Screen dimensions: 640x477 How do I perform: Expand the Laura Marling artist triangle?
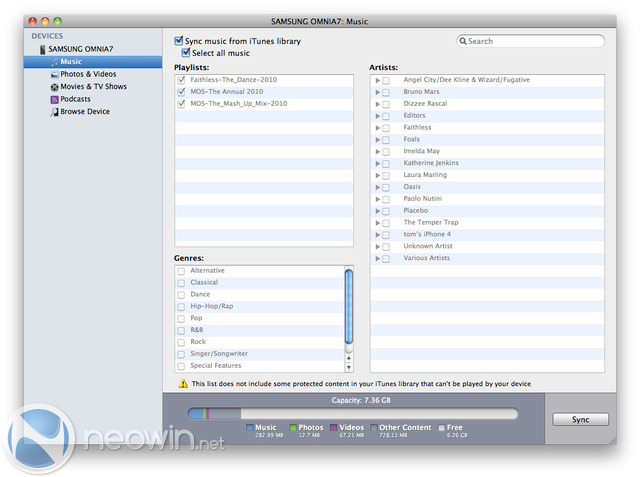(x=378, y=175)
